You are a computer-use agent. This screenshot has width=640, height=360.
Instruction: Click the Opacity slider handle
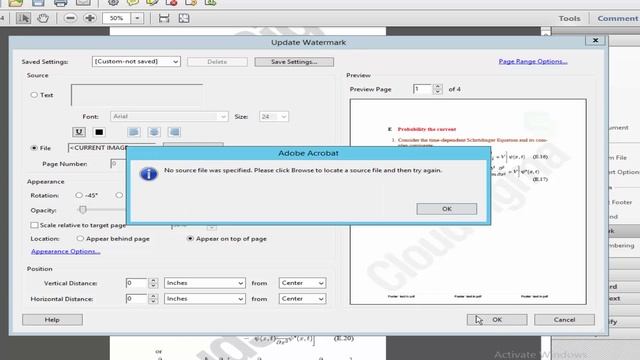(x=83, y=210)
